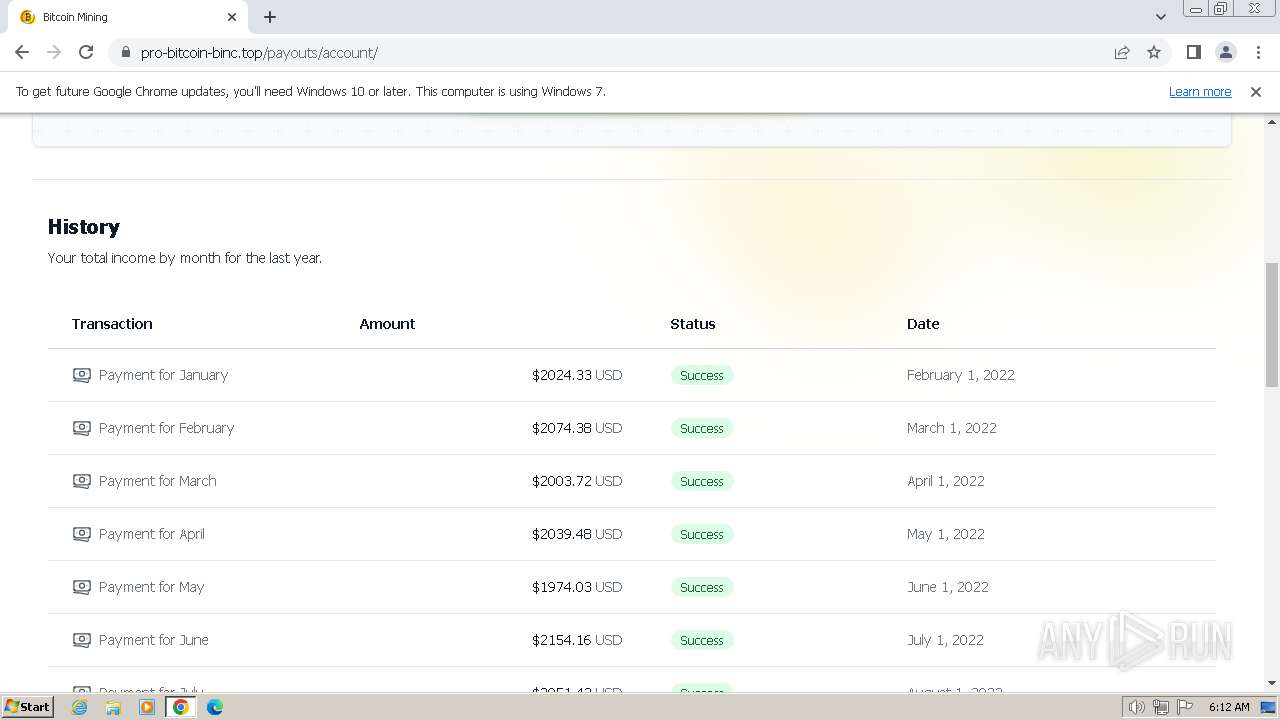
Task: Click the Payment for February icon
Action: coord(82,428)
